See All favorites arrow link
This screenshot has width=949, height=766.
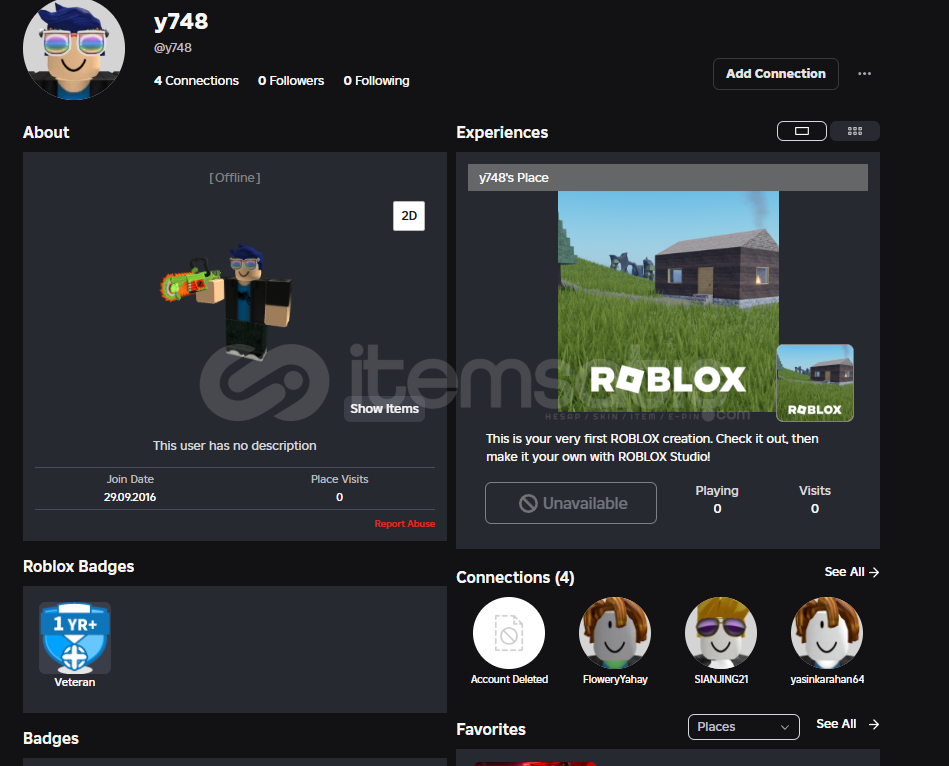pos(847,724)
